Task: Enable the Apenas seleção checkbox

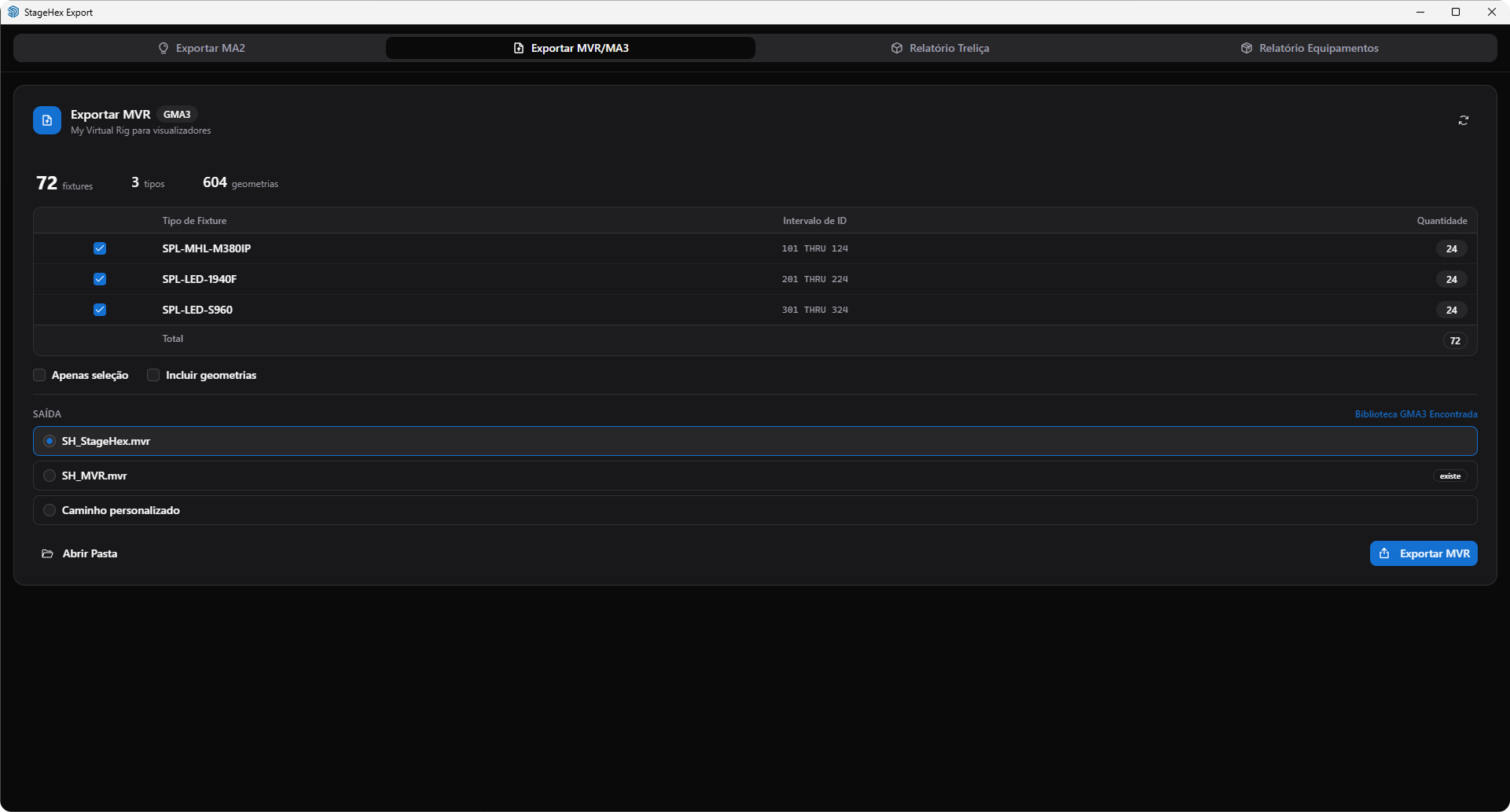Action: click(x=39, y=376)
